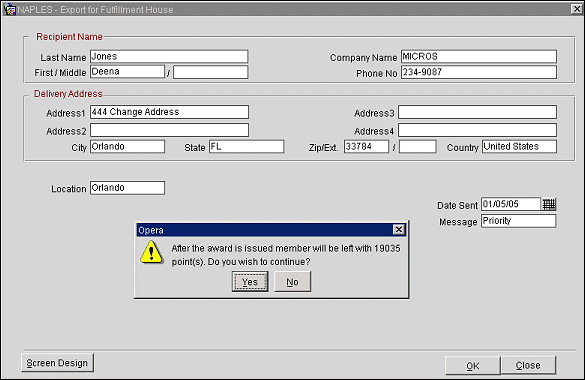The image size is (585, 380).
Task: Confirm with the Yes button
Action: (250, 282)
